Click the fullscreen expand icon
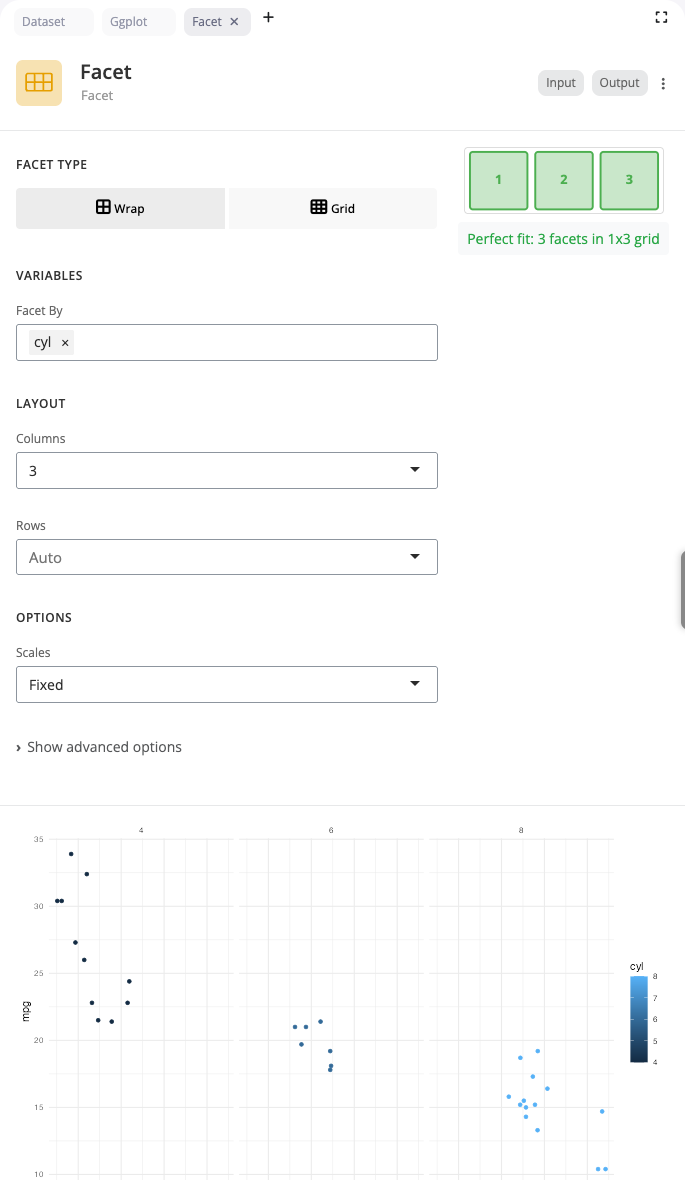The image size is (685, 1180). coord(661,17)
